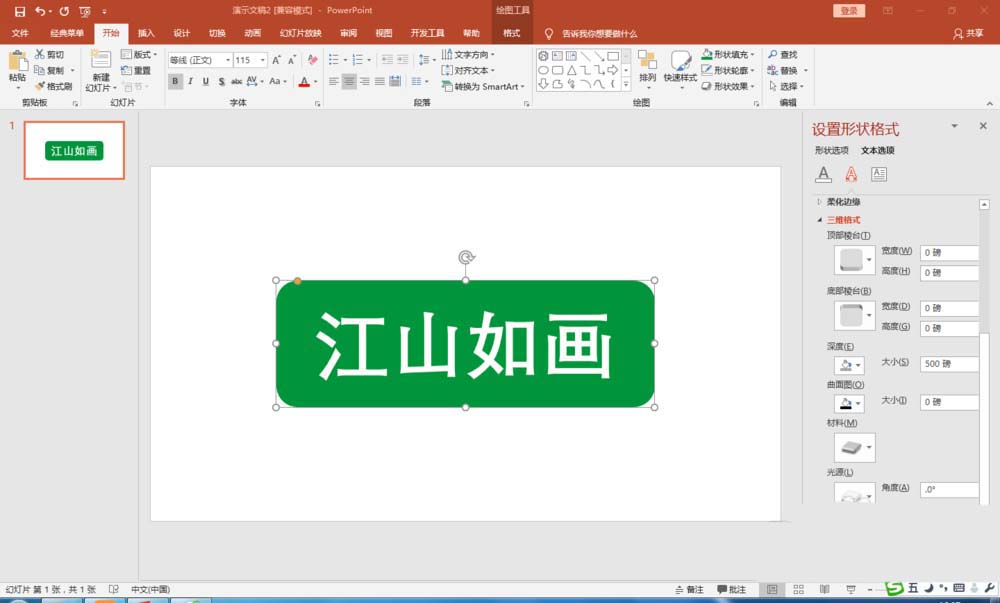Open the Animations (动画) tab
The image size is (1000, 603).
click(253, 33)
